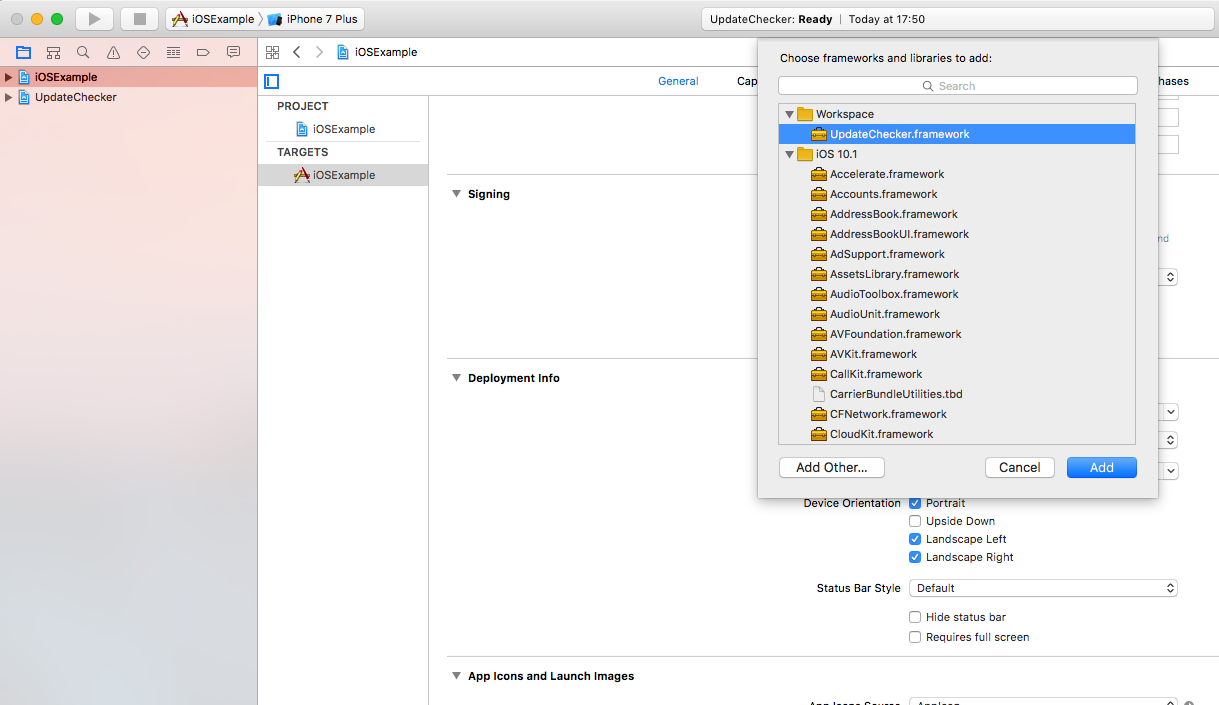The width and height of the screenshot is (1219, 705).
Task: Cancel the framework picker dialog
Action: pyautogui.click(x=1019, y=467)
